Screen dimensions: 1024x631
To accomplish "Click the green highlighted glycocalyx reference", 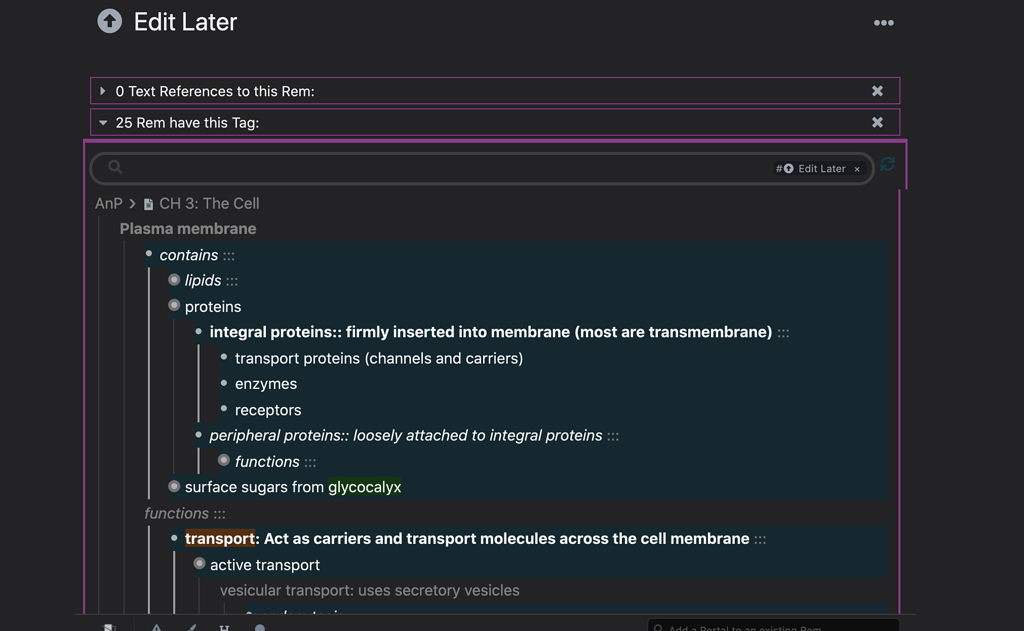I will (x=364, y=487).
